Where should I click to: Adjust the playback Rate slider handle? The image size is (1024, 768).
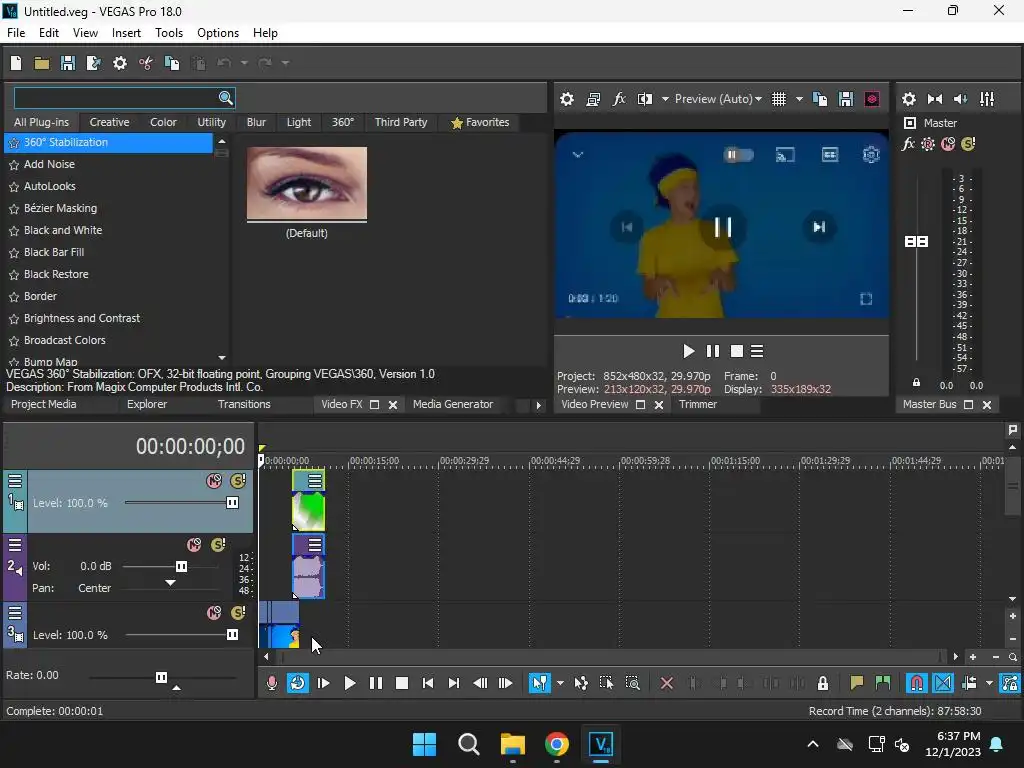(161, 677)
